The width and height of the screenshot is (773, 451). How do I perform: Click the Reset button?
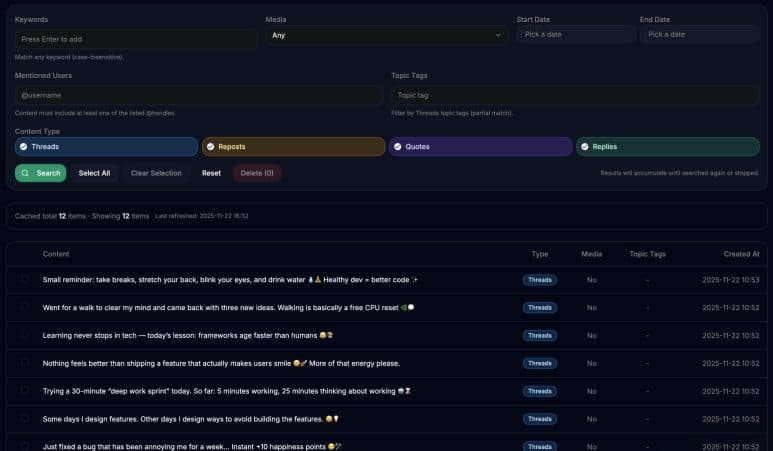[211, 173]
